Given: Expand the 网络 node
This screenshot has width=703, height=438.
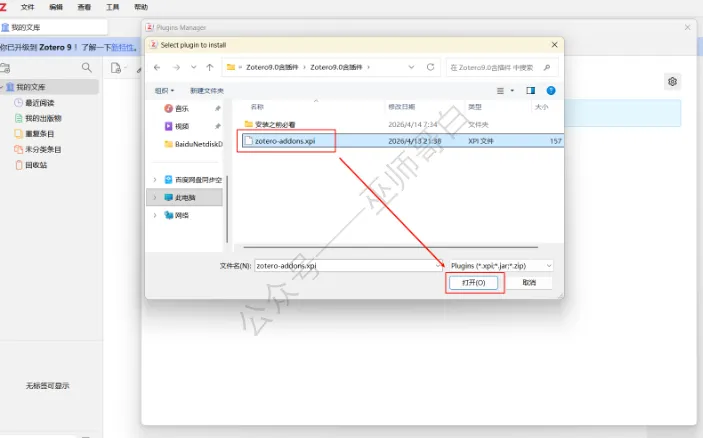Looking at the screenshot, I should click(x=155, y=215).
